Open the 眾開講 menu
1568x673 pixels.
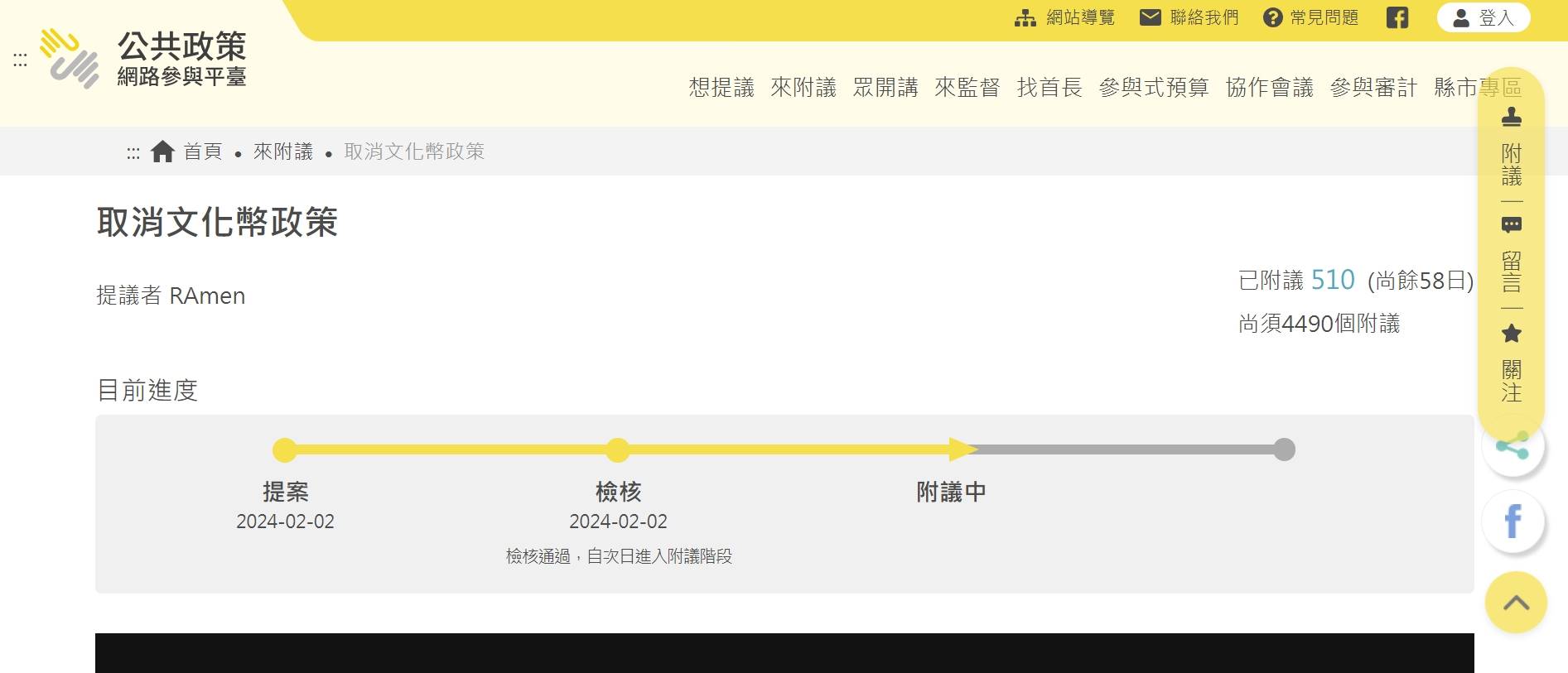[x=885, y=87]
